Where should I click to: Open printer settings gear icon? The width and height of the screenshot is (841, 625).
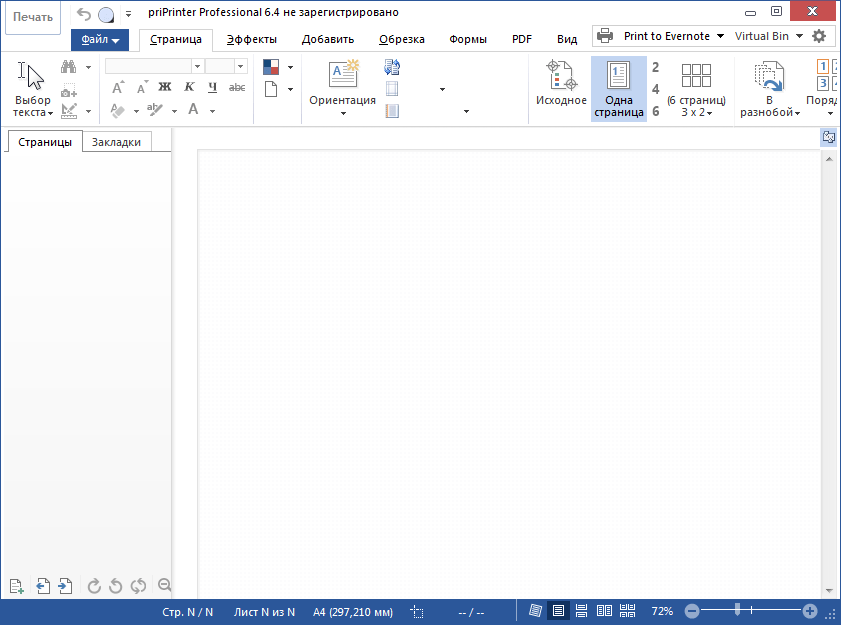(x=820, y=36)
